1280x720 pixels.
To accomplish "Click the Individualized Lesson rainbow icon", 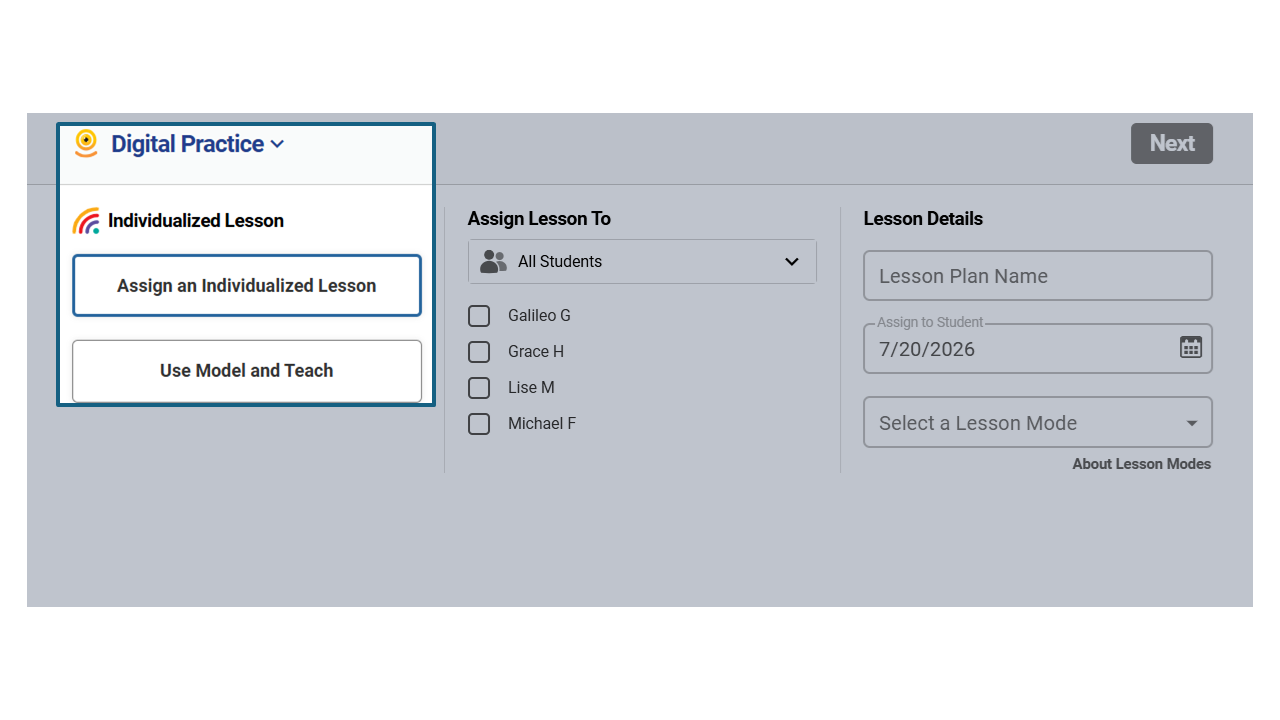I will pyautogui.click(x=86, y=221).
